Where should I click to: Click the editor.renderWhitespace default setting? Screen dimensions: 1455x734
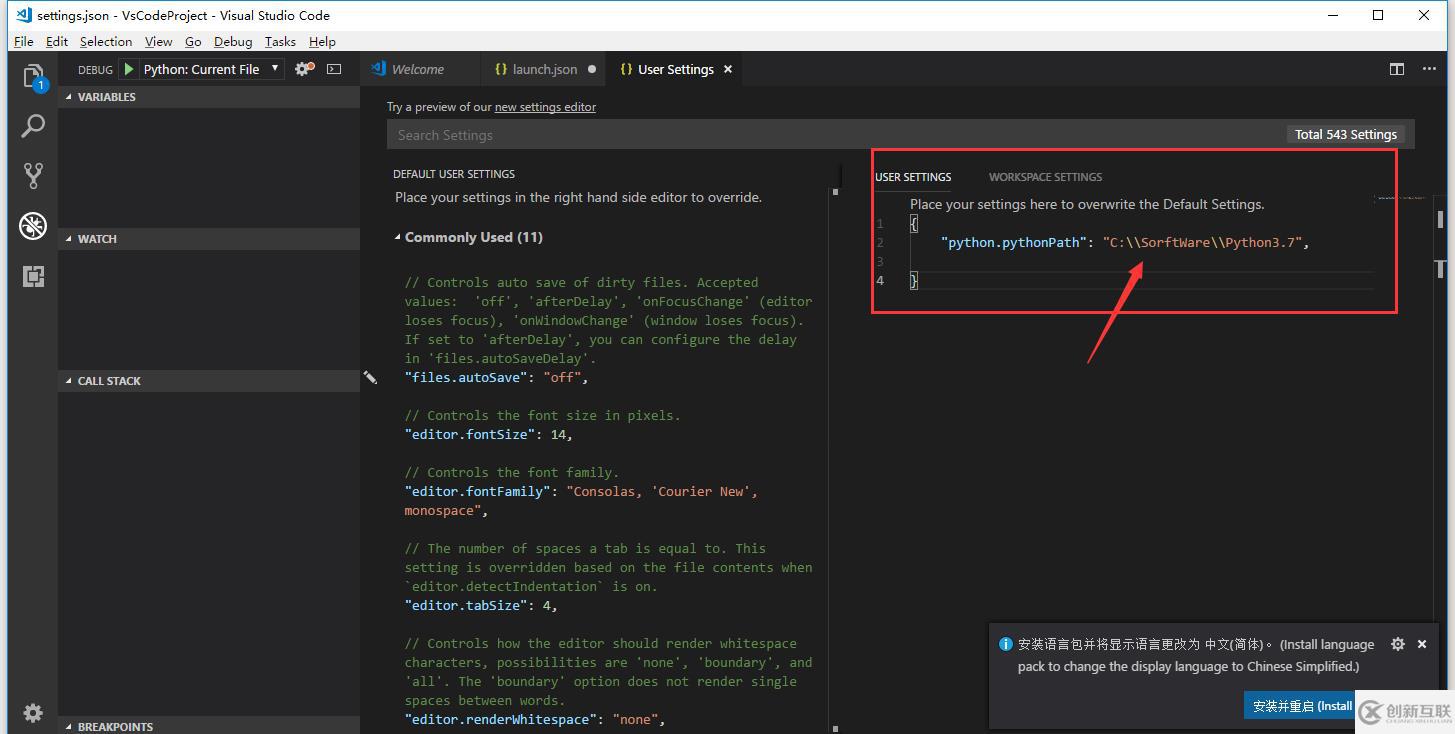tap(535, 719)
